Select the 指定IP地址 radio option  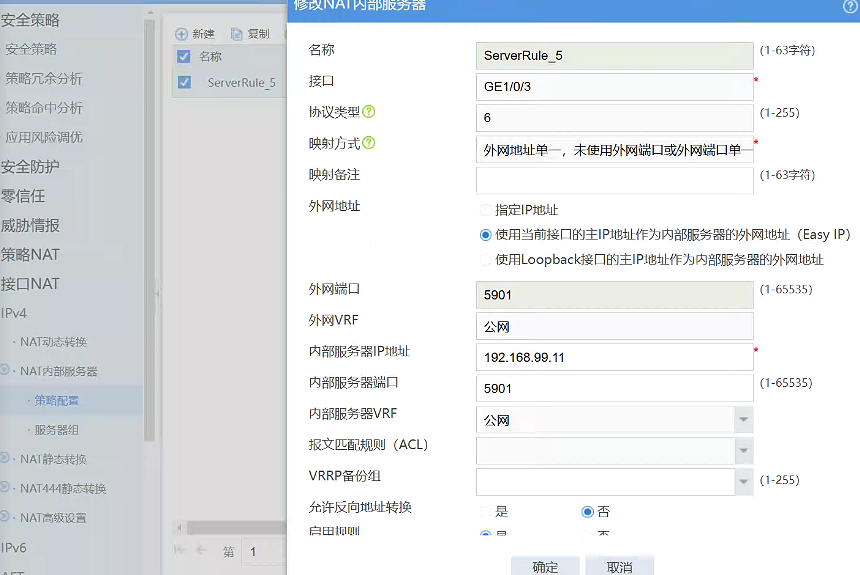[485, 210]
